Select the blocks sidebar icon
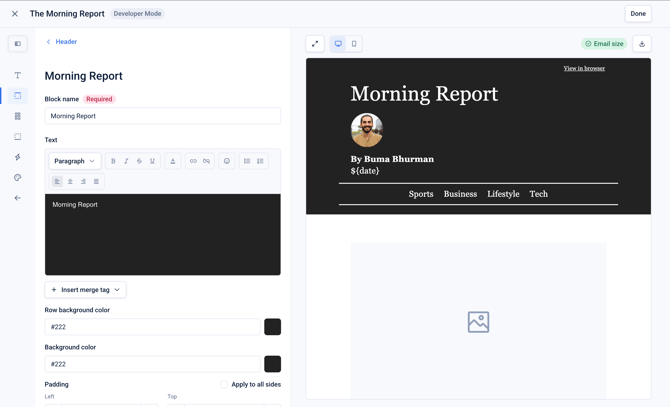The width and height of the screenshot is (670, 407). pyautogui.click(x=18, y=96)
